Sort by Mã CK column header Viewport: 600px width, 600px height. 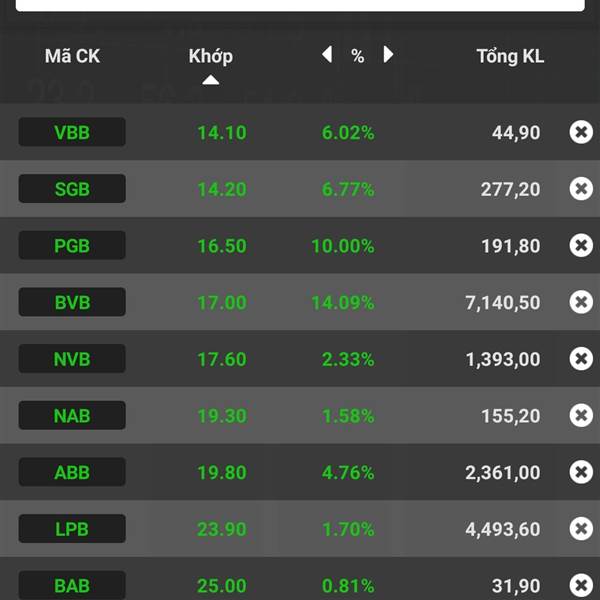click(x=72, y=56)
